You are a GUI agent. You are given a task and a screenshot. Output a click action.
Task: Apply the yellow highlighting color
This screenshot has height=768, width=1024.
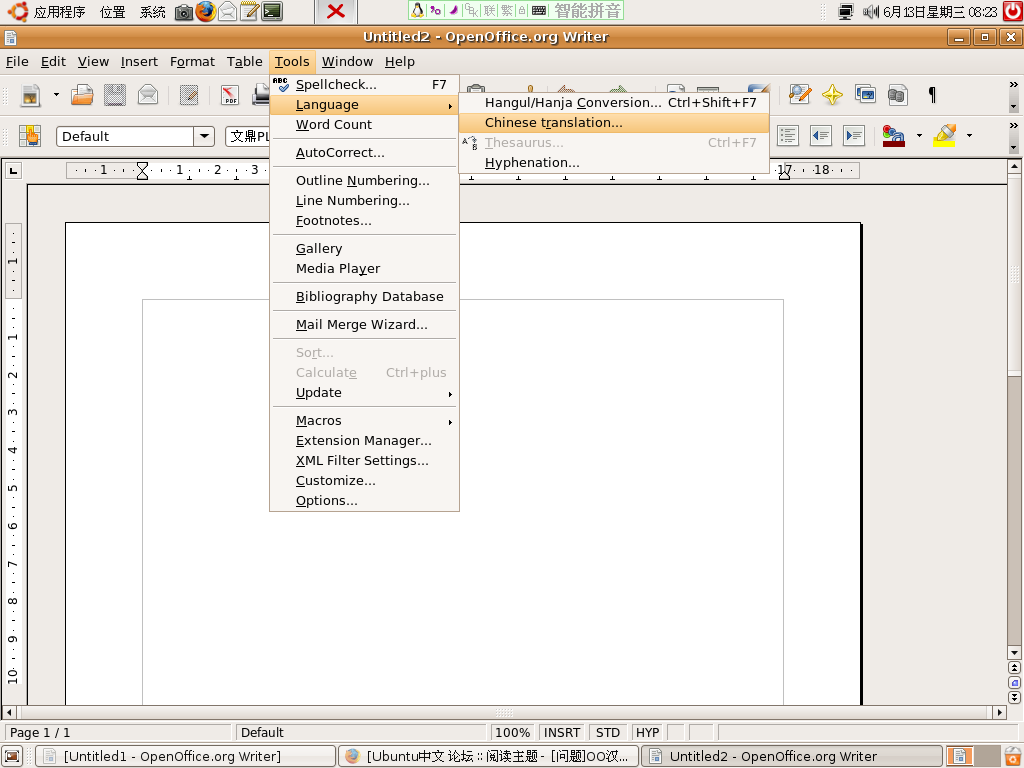pos(944,136)
